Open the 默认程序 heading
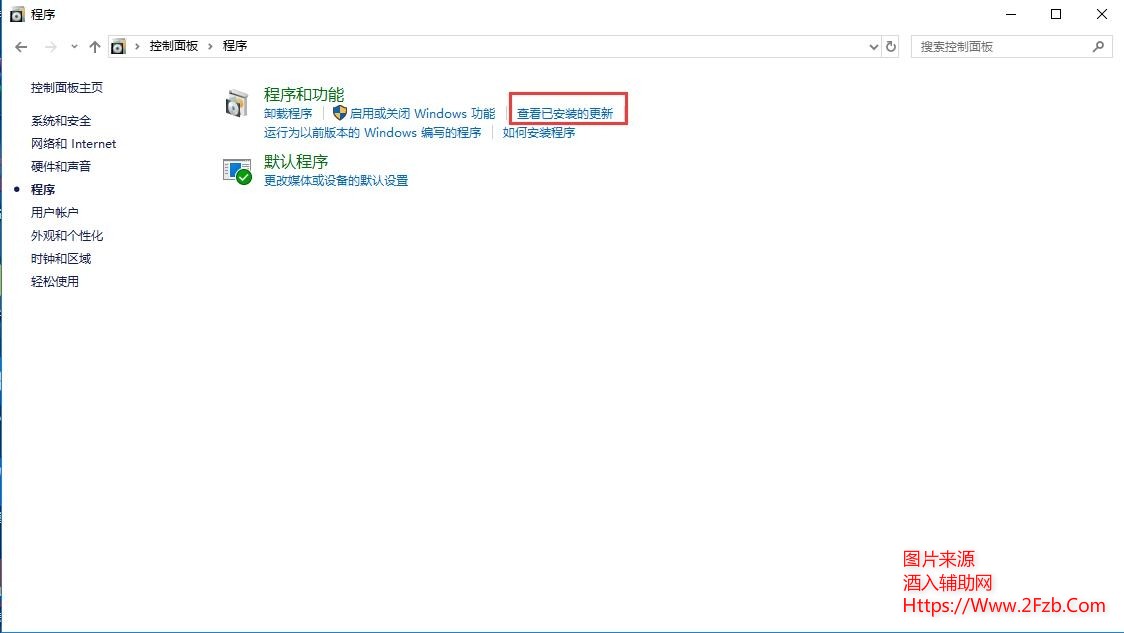This screenshot has width=1124, height=633. pos(296,161)
